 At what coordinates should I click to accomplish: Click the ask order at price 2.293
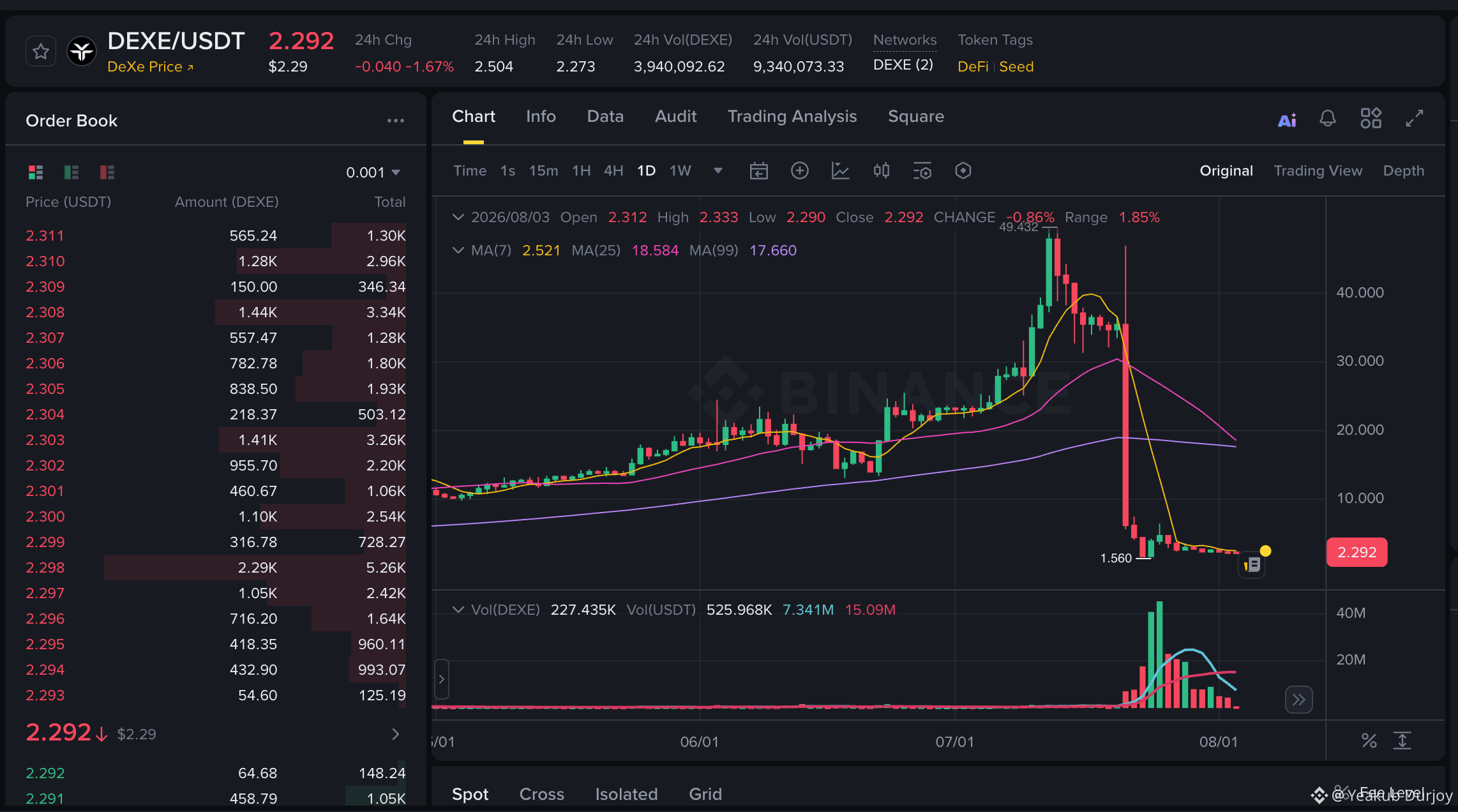(x=216, y=695)
